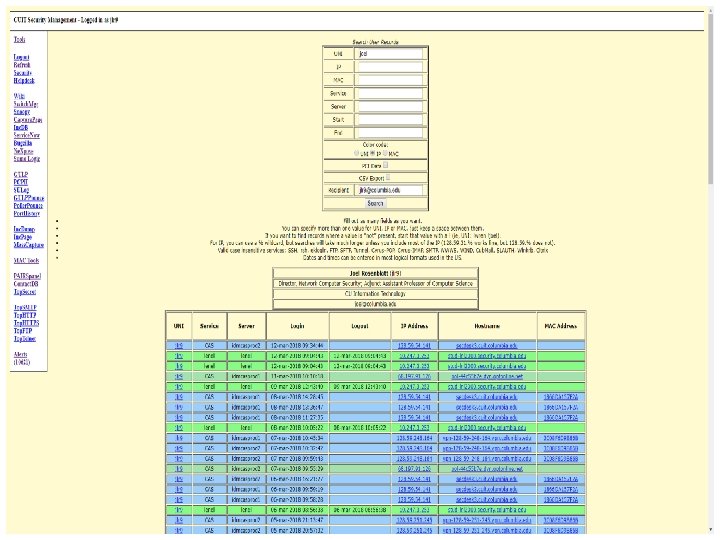720x540 pixels.
Task: Focus the Service search input field
Action: [x=390, y=93]
